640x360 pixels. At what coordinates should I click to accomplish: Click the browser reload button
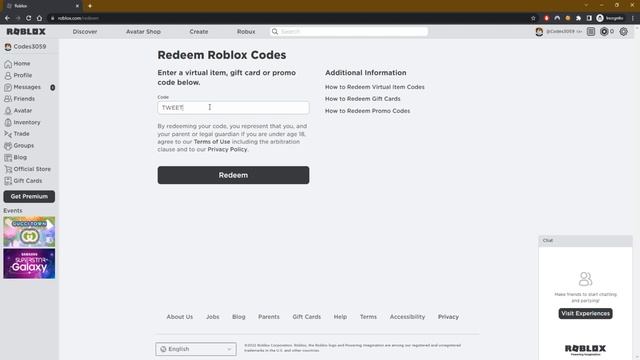(29, 18)
